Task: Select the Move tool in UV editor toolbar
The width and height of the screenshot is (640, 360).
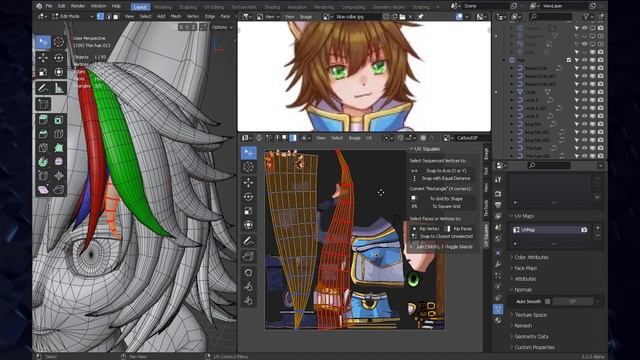Action: 248,183
